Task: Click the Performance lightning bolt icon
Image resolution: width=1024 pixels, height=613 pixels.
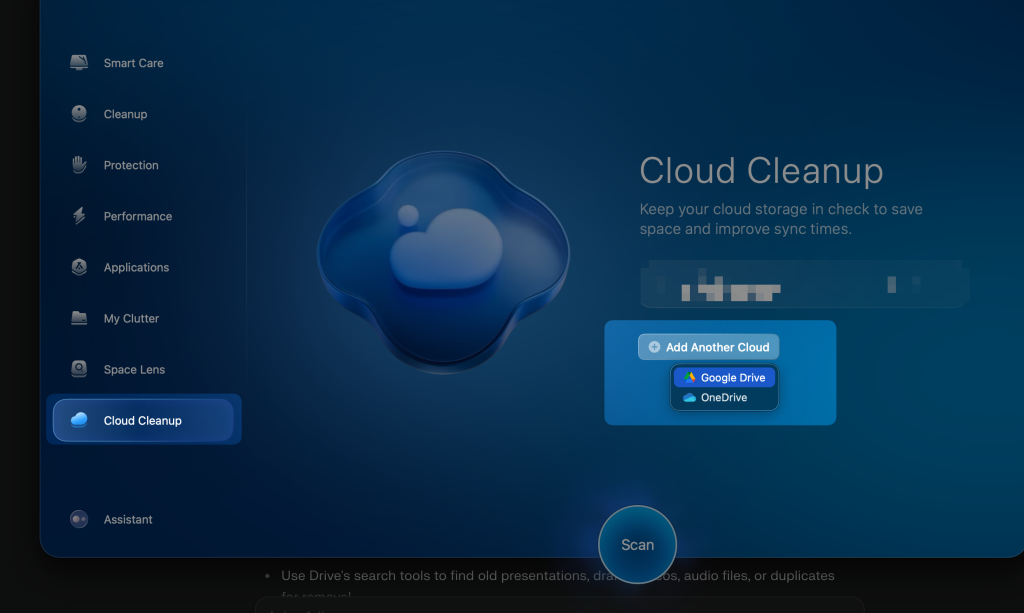Action: (79, 216)
